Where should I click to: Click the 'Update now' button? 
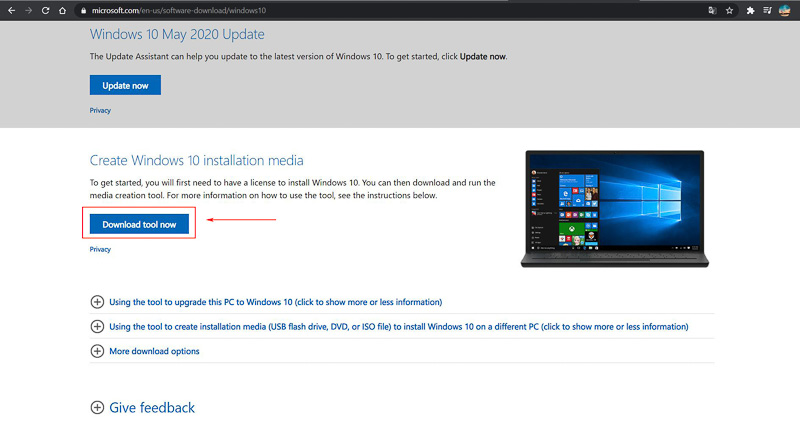click(x=125, y=85)
